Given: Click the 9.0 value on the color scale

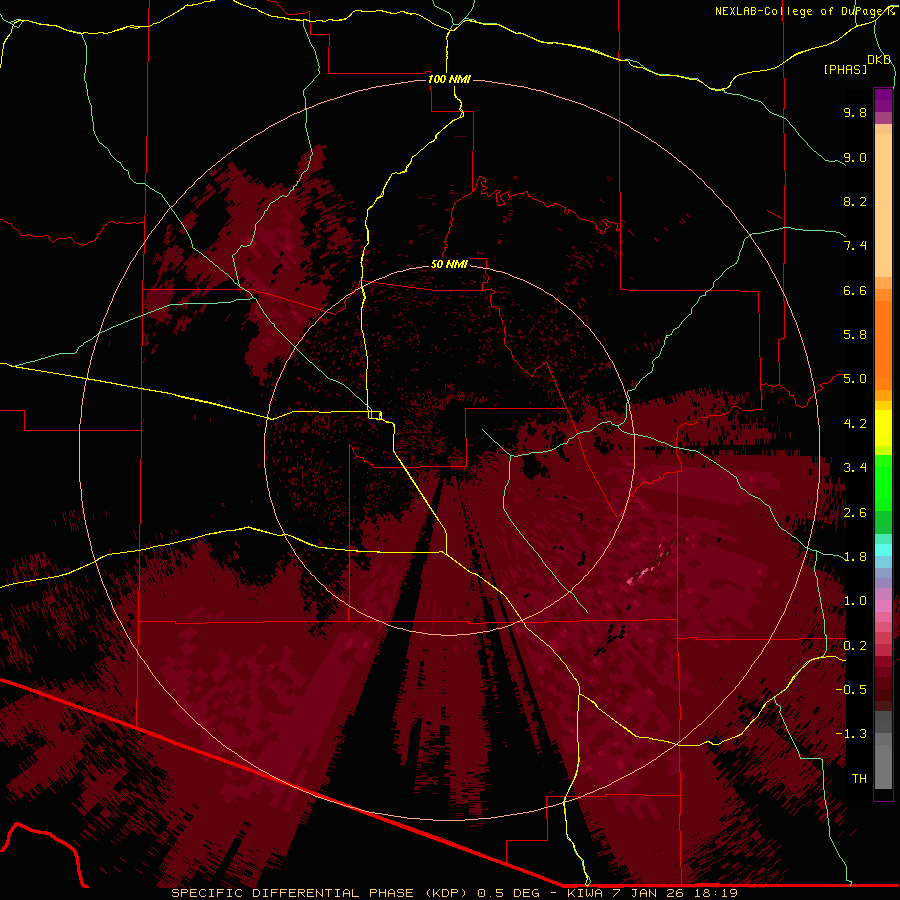Looking at the screenshot, I should click(x=855, y=157).
